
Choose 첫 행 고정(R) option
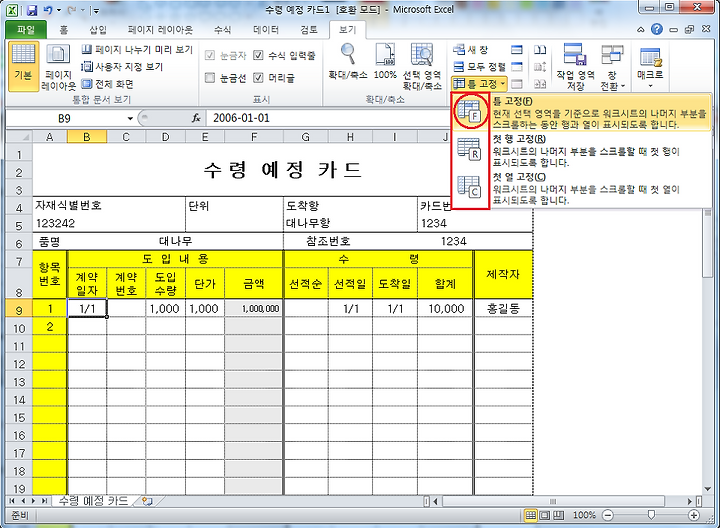click(x=582, y=151)
